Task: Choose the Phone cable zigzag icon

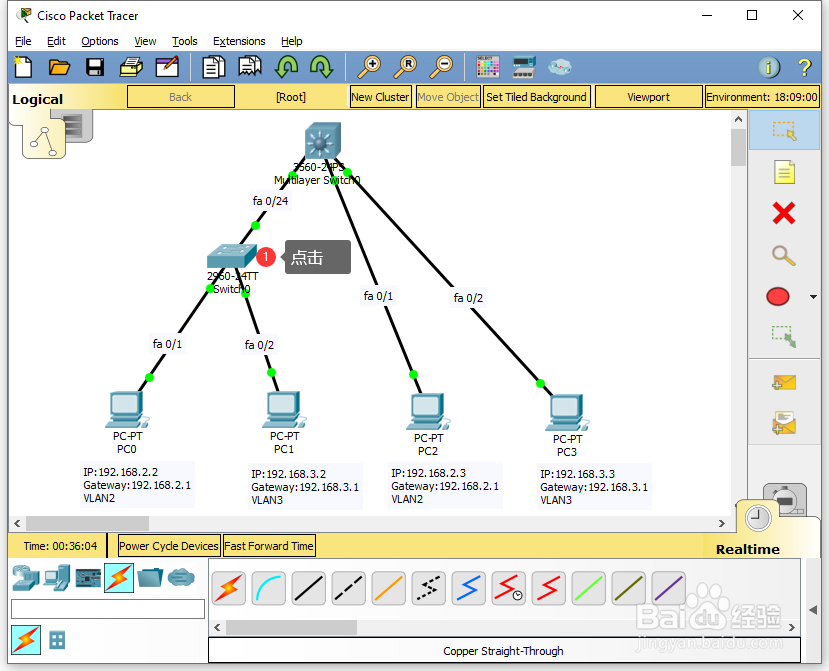Action: (x=429, y=589)
